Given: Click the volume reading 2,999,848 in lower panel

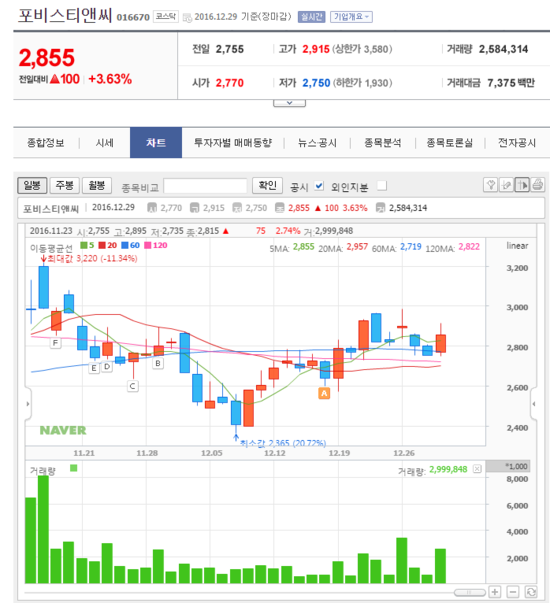Looking at the screenshot, I should 448,469.
